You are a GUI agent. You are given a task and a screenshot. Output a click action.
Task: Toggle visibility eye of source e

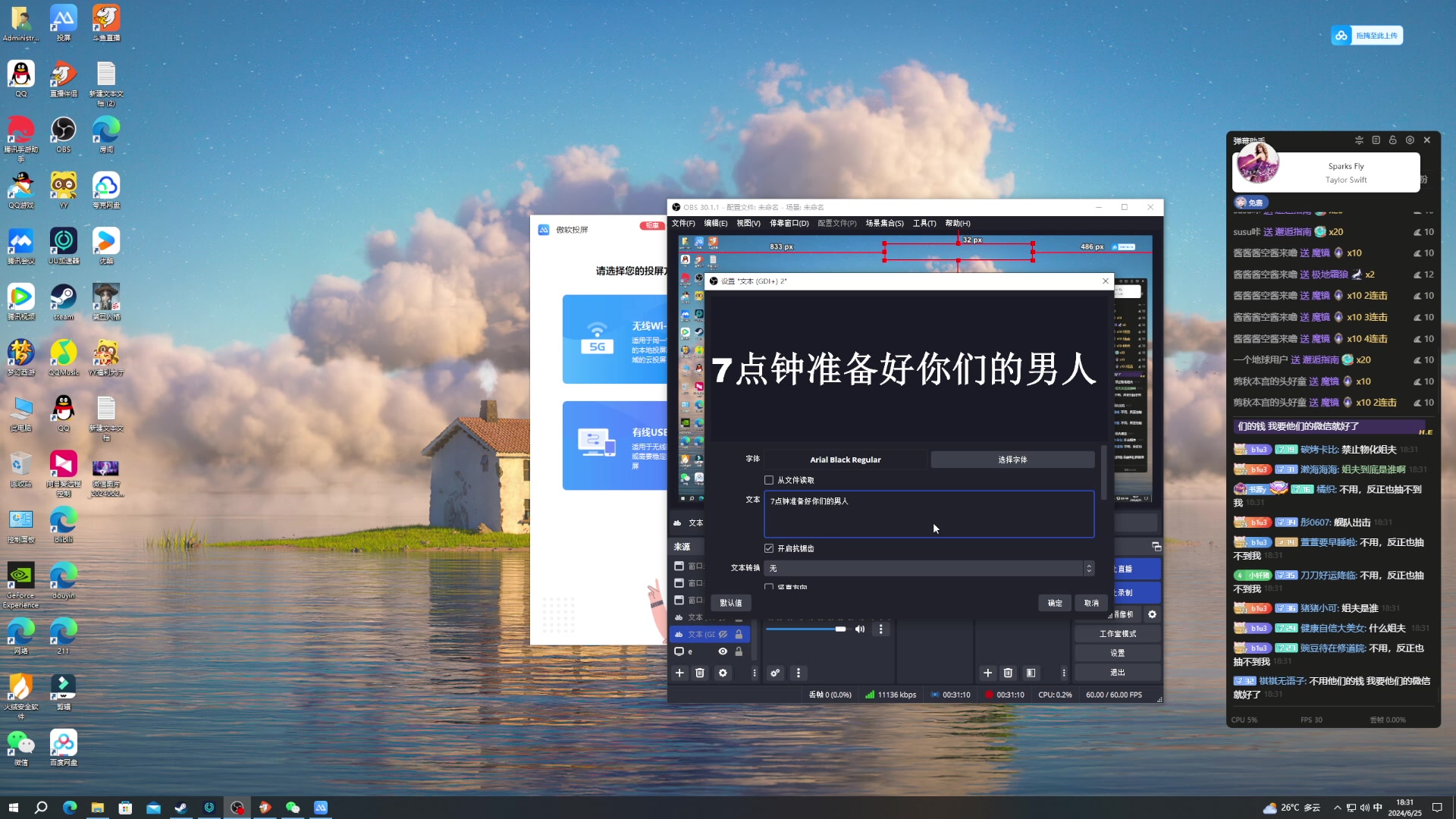click(x=723, y=651)
